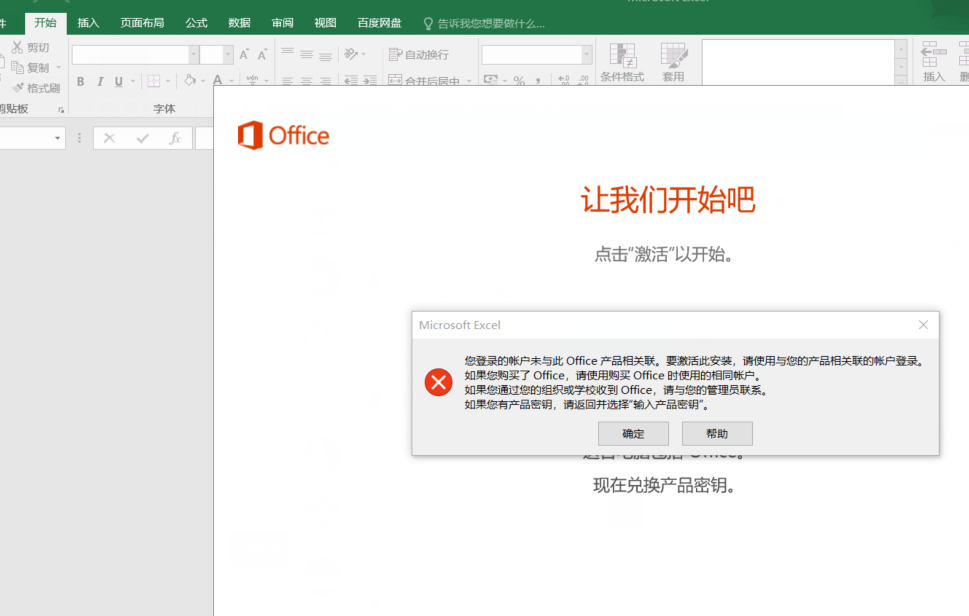Open the 视图 (View) tab

(325, 23)
